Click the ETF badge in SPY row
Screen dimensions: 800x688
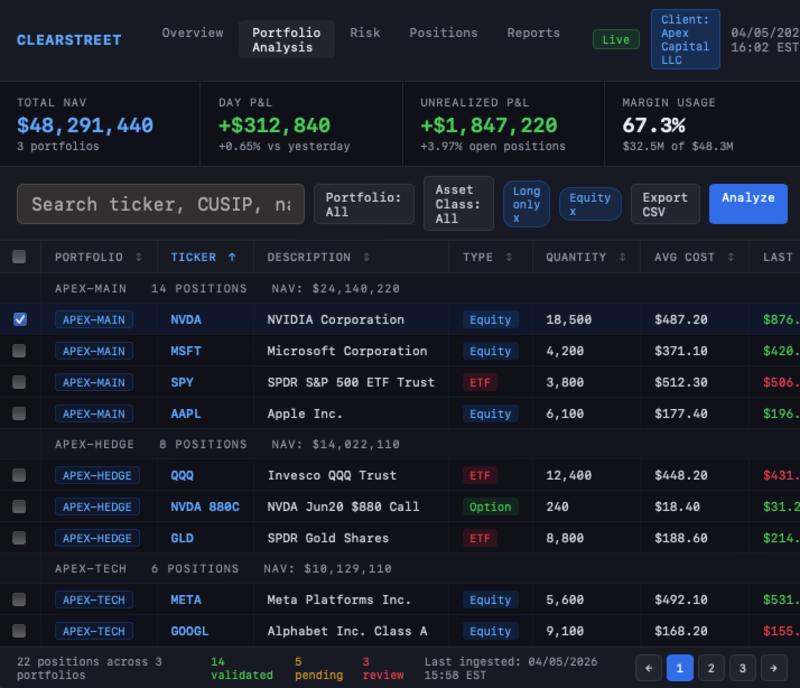click(x=480, y=382)
